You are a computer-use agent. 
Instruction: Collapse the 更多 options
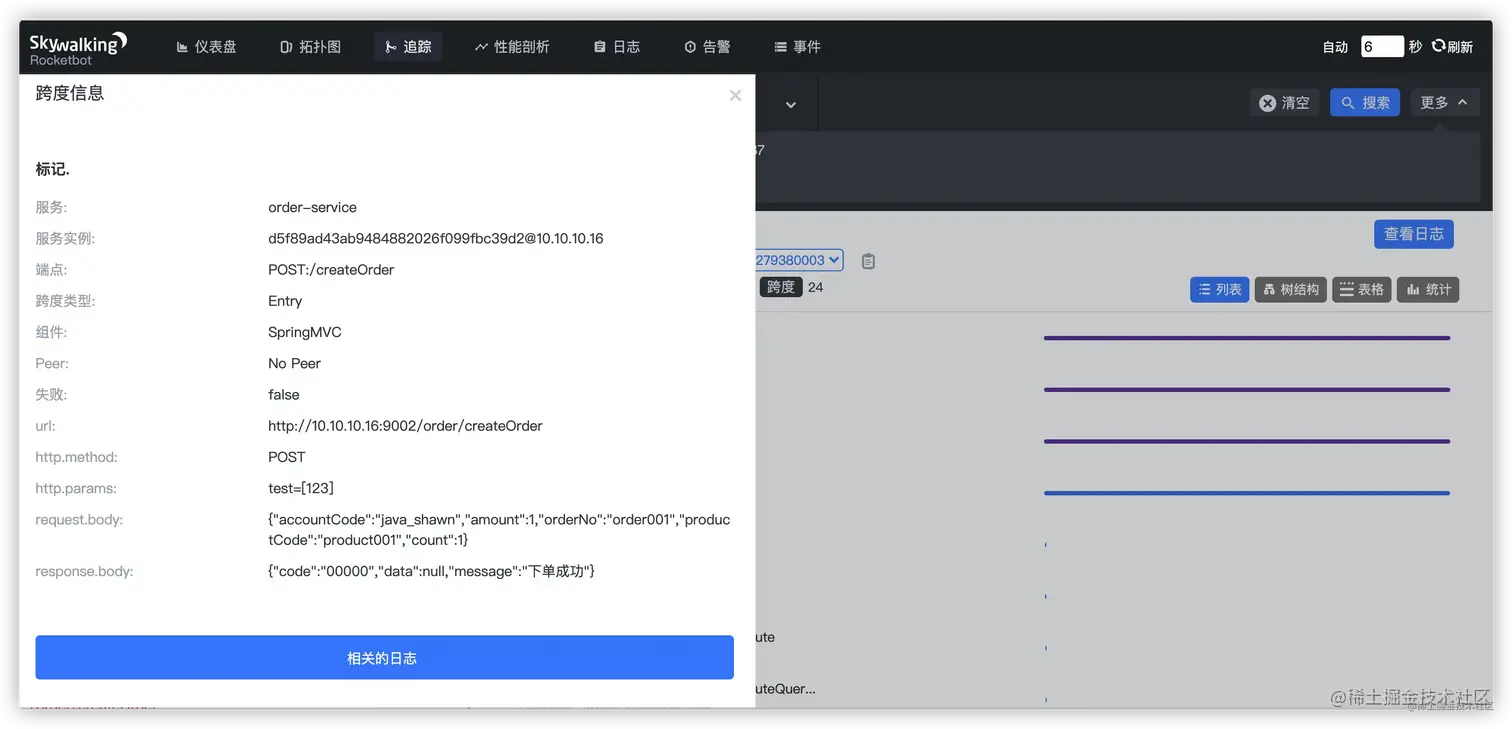(1444, 103)
